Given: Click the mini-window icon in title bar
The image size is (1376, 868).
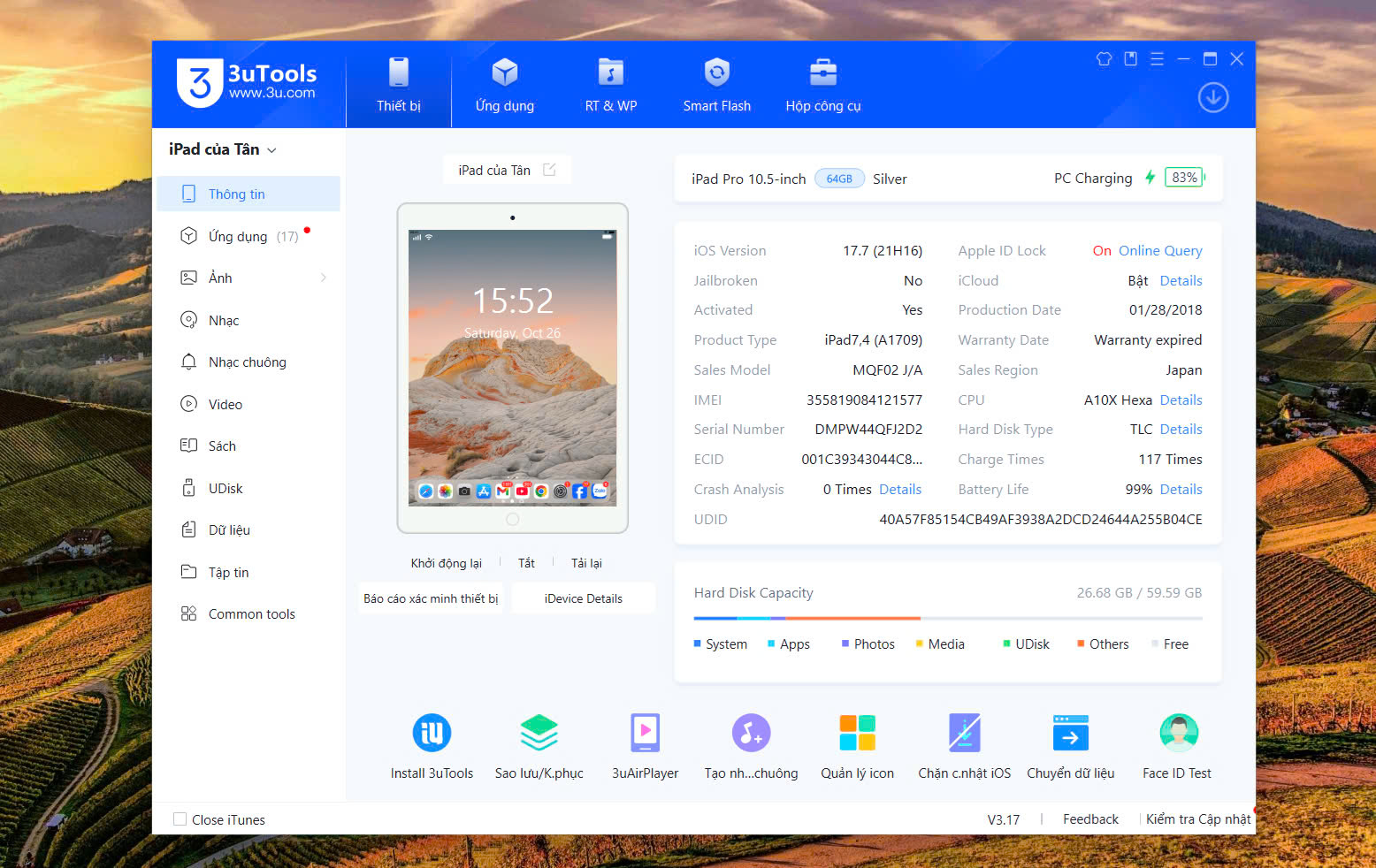Looking at the screenshot, I should tap(1130, 59).
